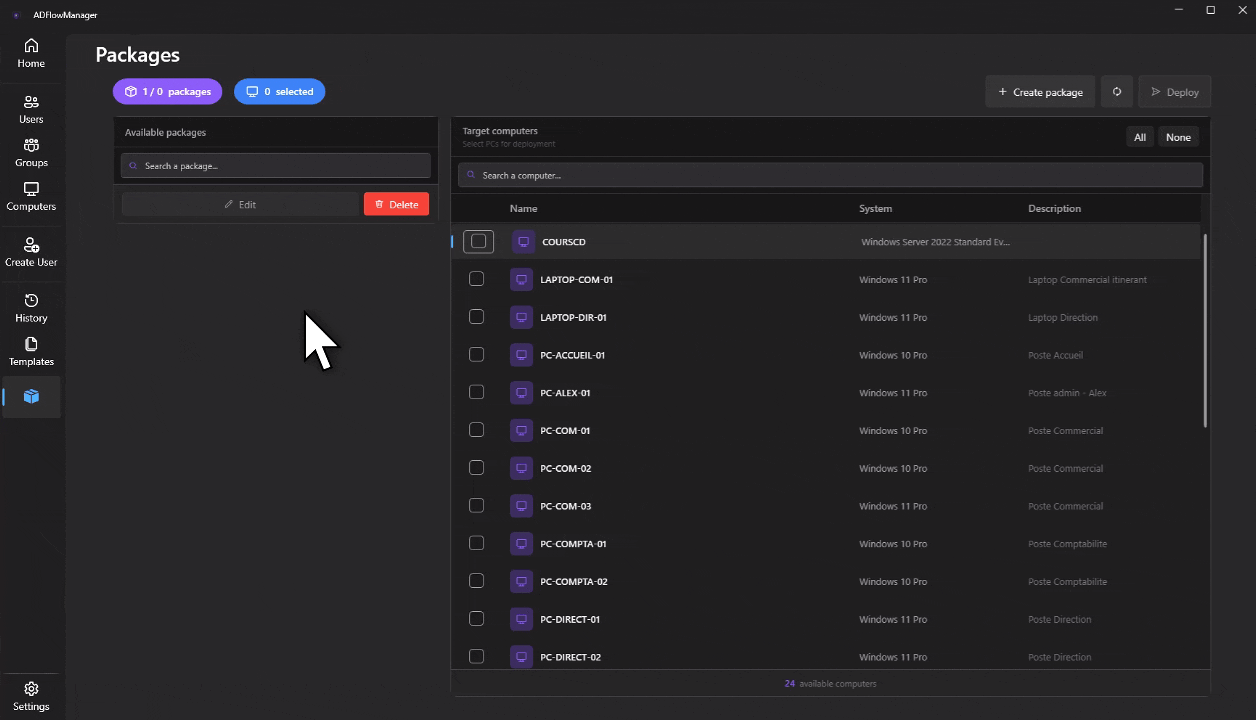
Task: Open the History section
Action: pos(31,309)
